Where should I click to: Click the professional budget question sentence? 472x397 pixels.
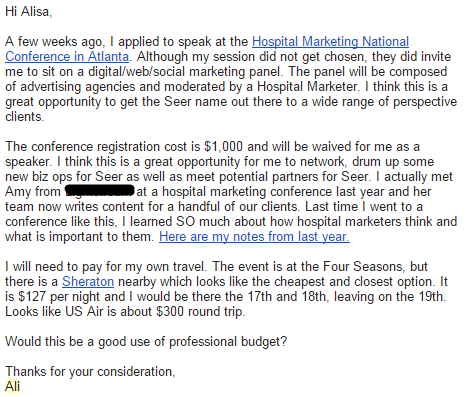pos(146,342)
